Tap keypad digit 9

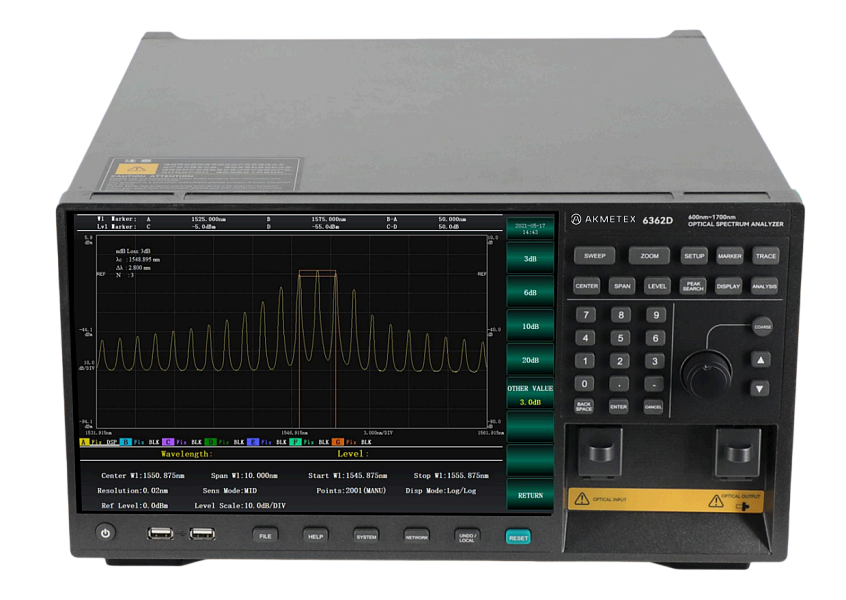coord(656,315)
